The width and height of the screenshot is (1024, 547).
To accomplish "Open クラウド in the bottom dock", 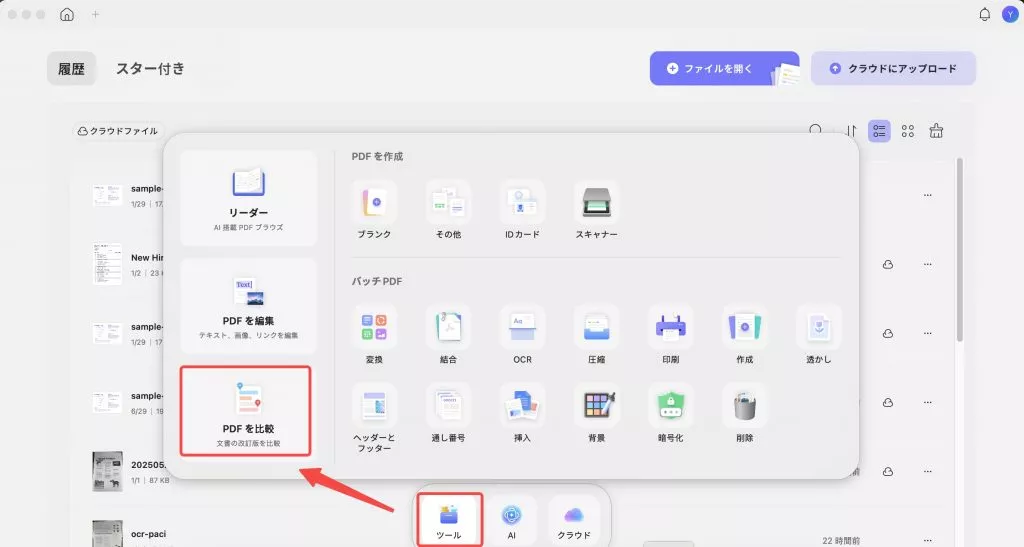I will (x=573, y=520).
